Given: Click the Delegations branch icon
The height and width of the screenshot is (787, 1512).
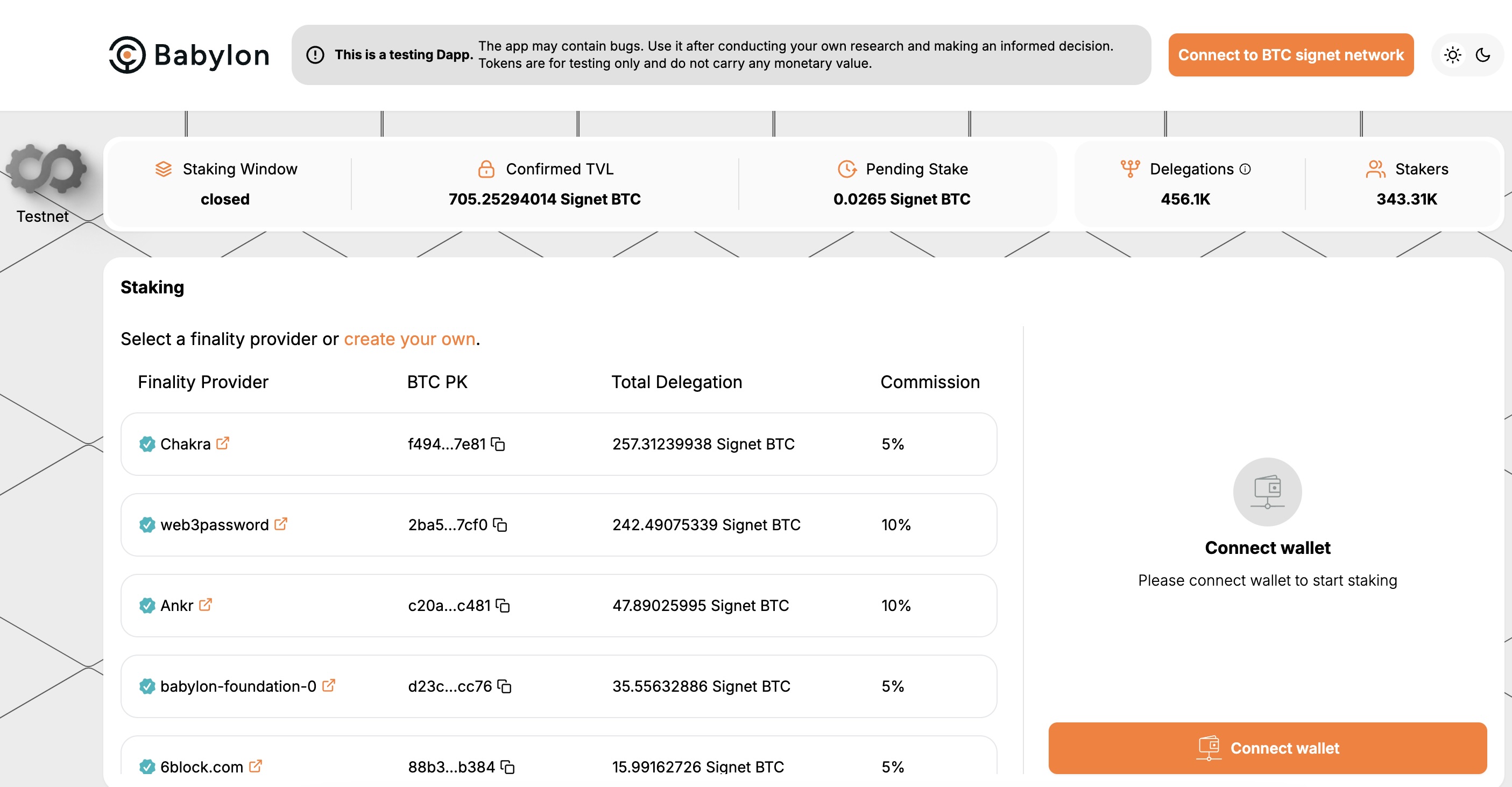Looking at the screenshot, I should [x=1130, y=169].
